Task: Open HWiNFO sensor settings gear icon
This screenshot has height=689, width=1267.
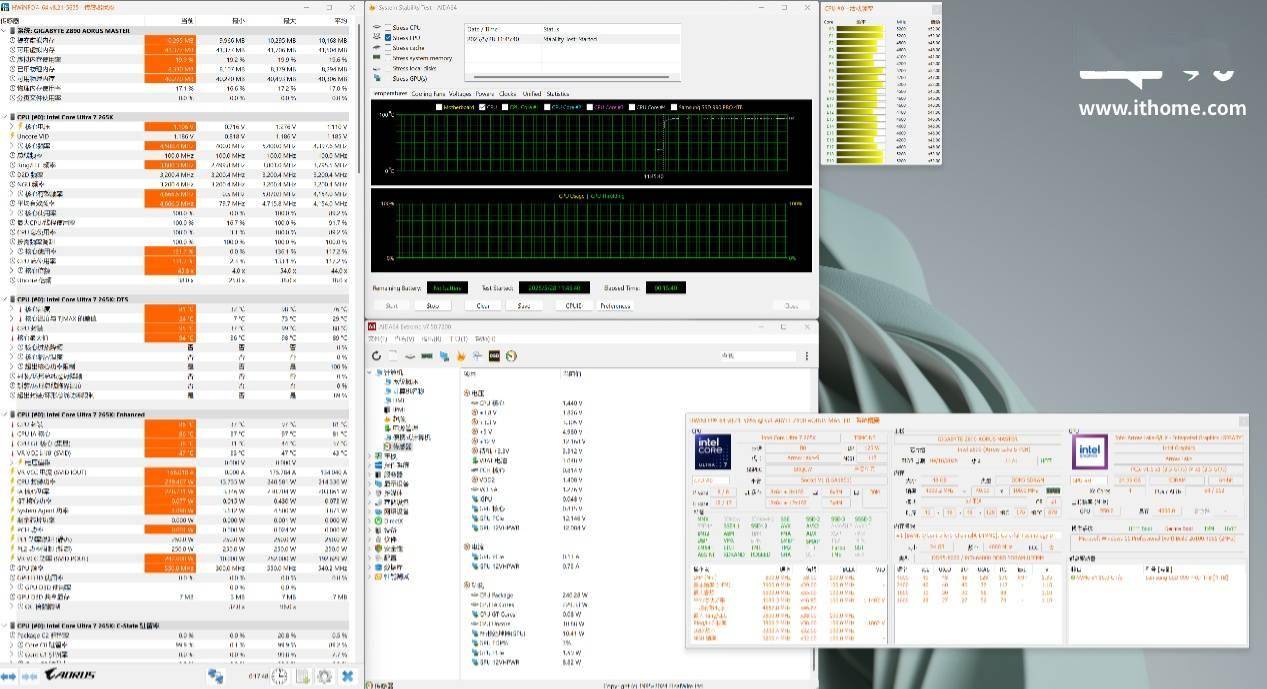Action: tap(325, 676)
